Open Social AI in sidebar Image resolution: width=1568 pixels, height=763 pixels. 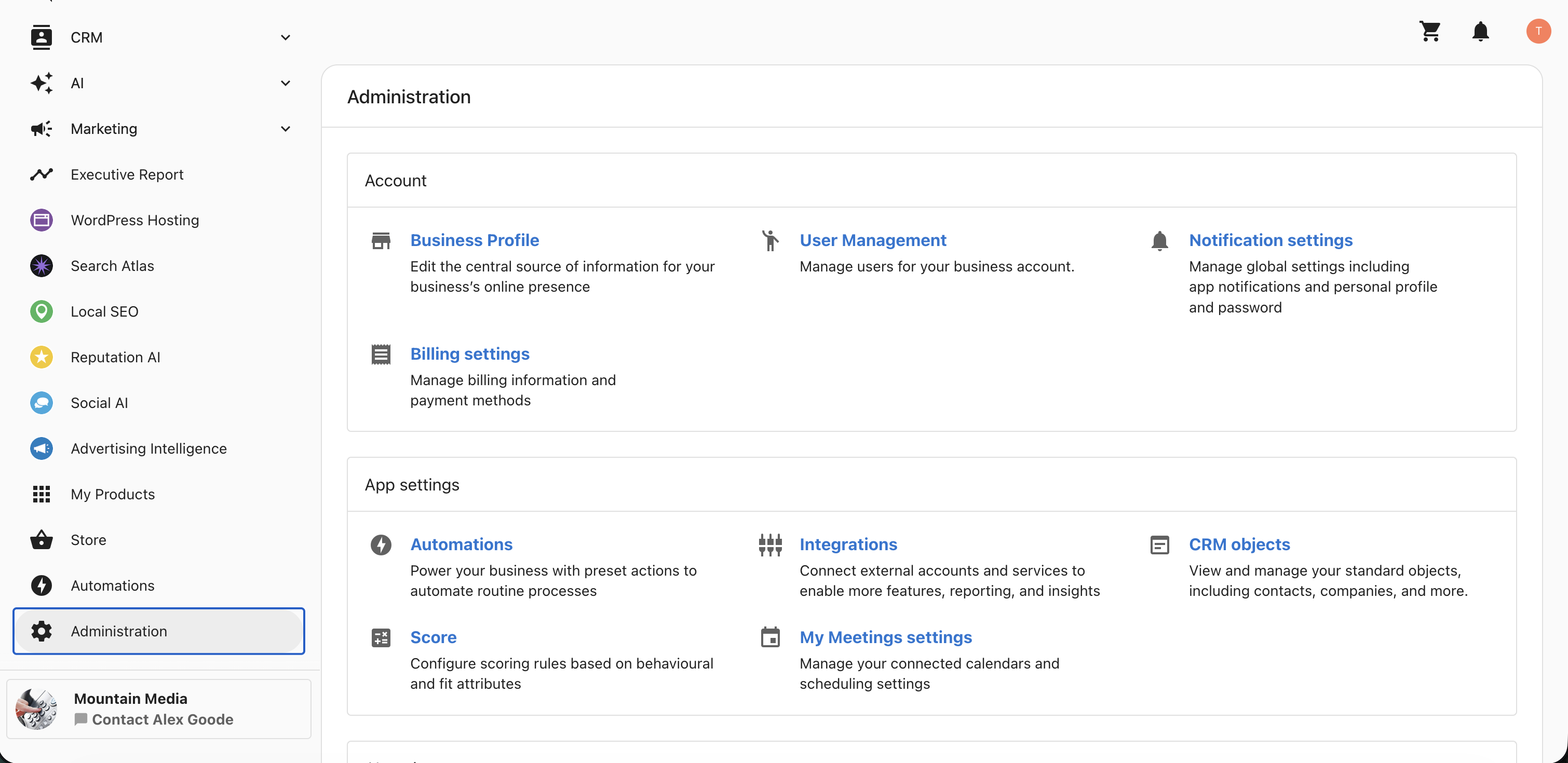coord(158,402)
